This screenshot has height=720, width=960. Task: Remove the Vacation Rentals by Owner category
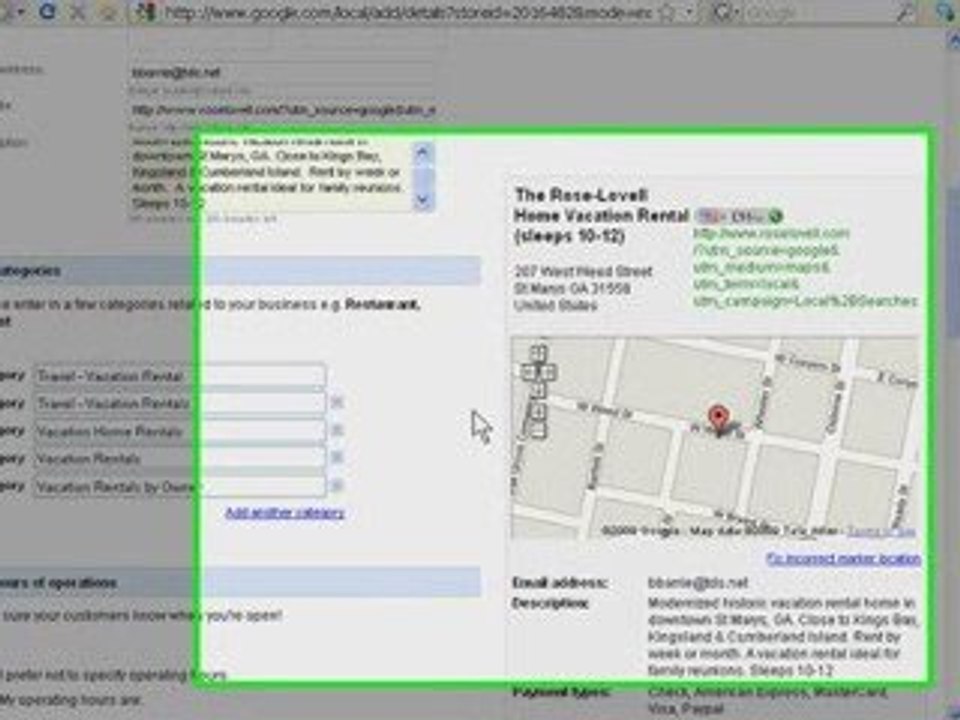337,486
